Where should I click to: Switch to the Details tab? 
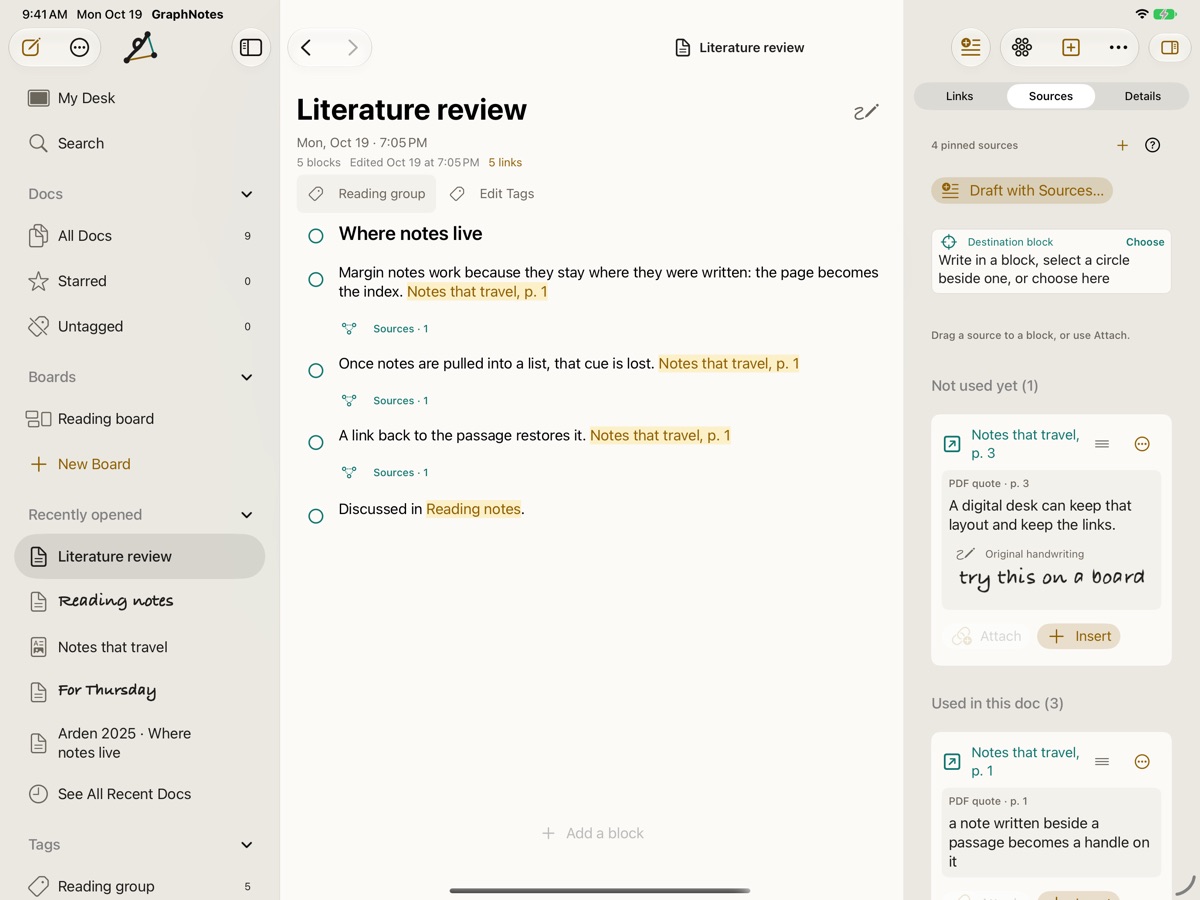pos(1142,96)
